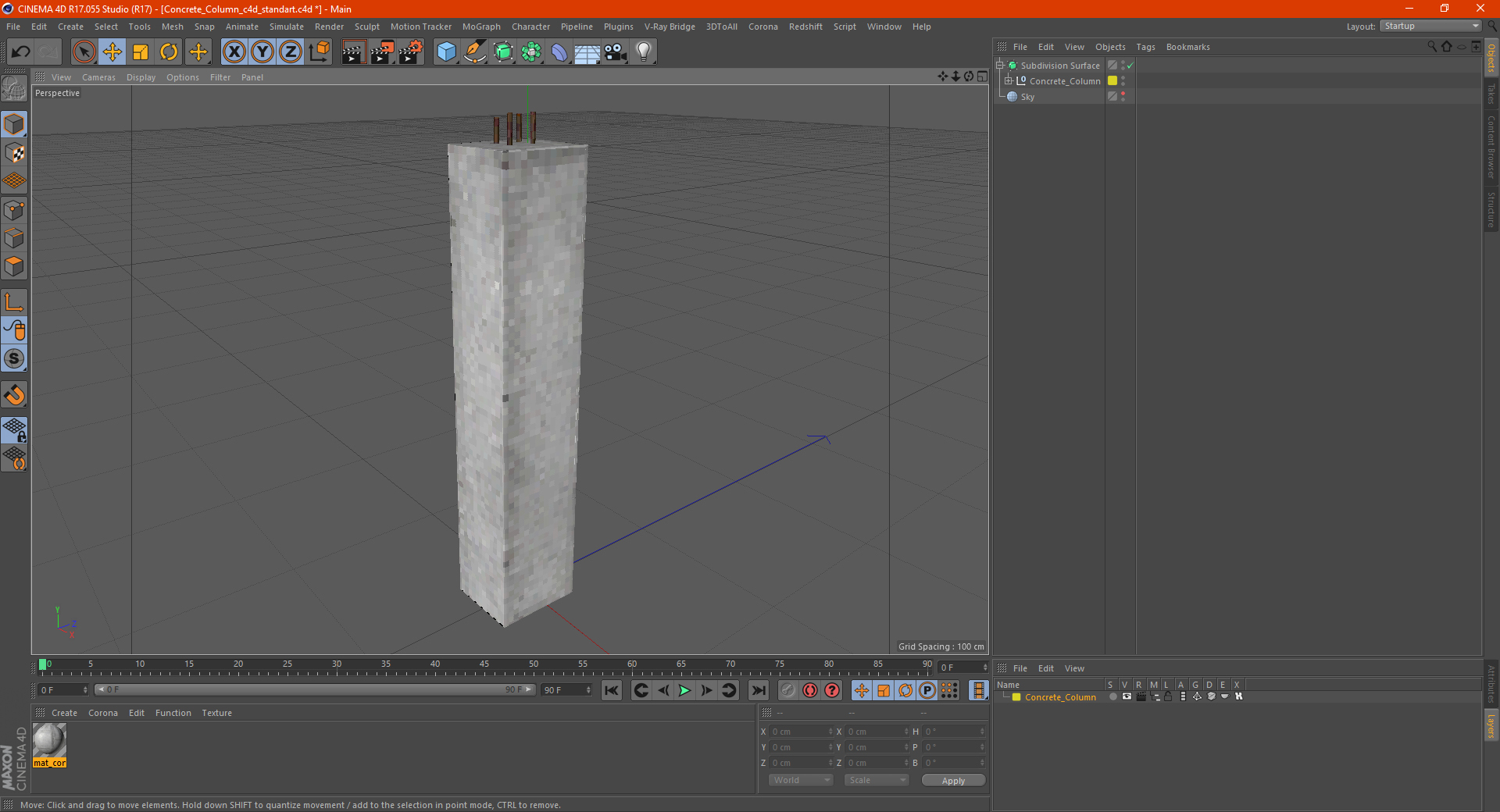Toggle Enable Axis tool

(x=14, y=302)
